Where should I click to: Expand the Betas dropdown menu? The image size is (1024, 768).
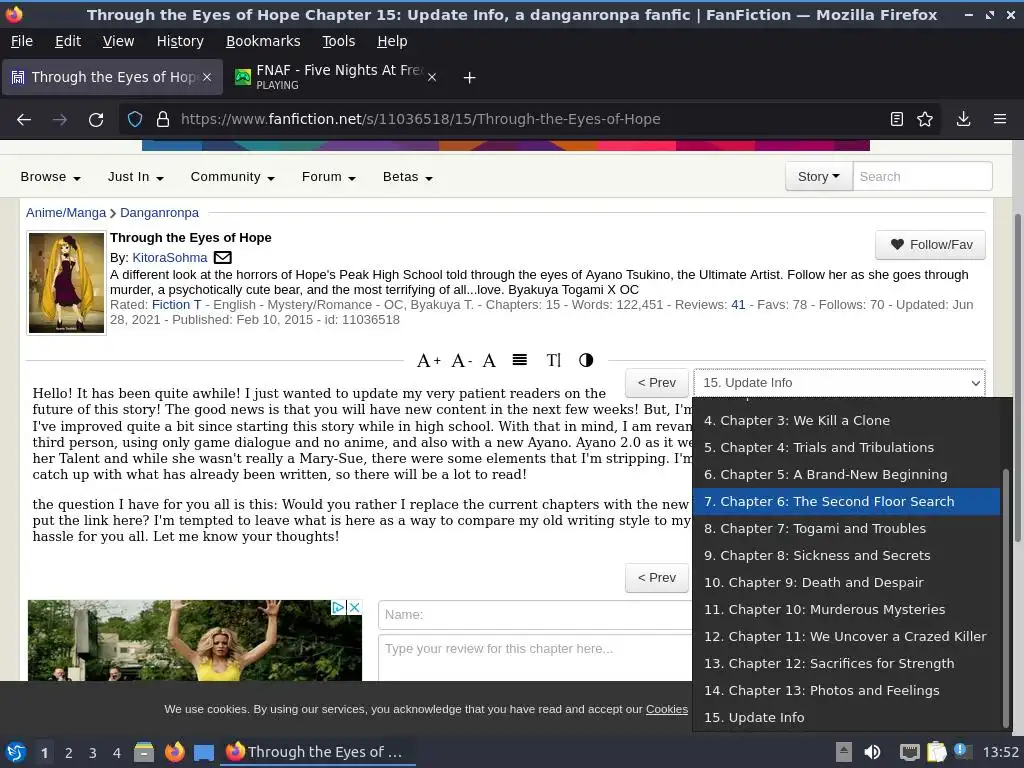(408, 177)
